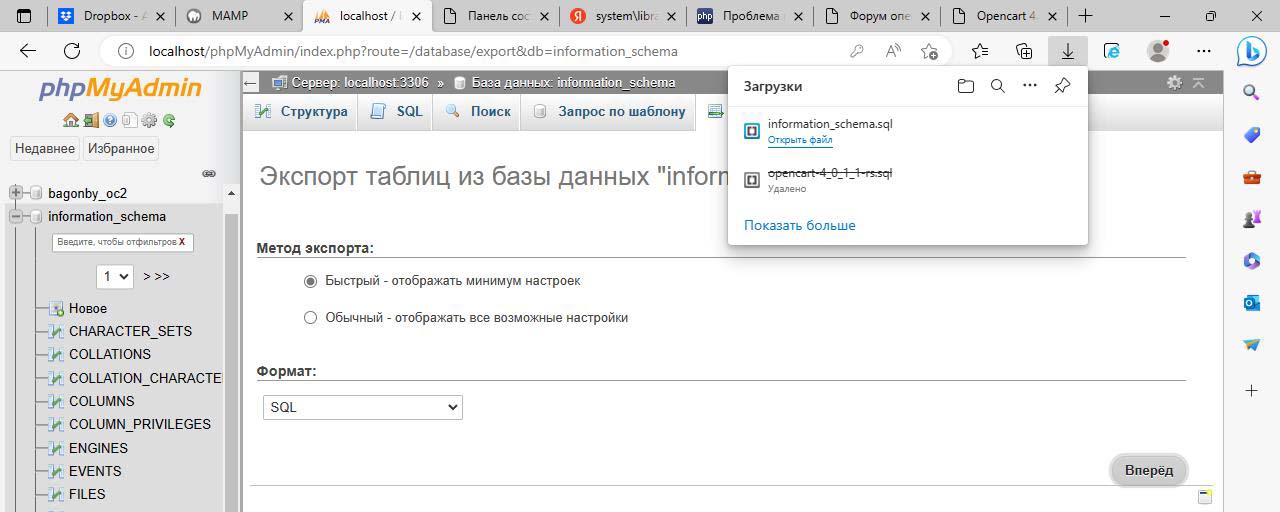This screenshot has height=512, width=1280.
Task: Select the quick export method radio button
Action: pos(310,281)
